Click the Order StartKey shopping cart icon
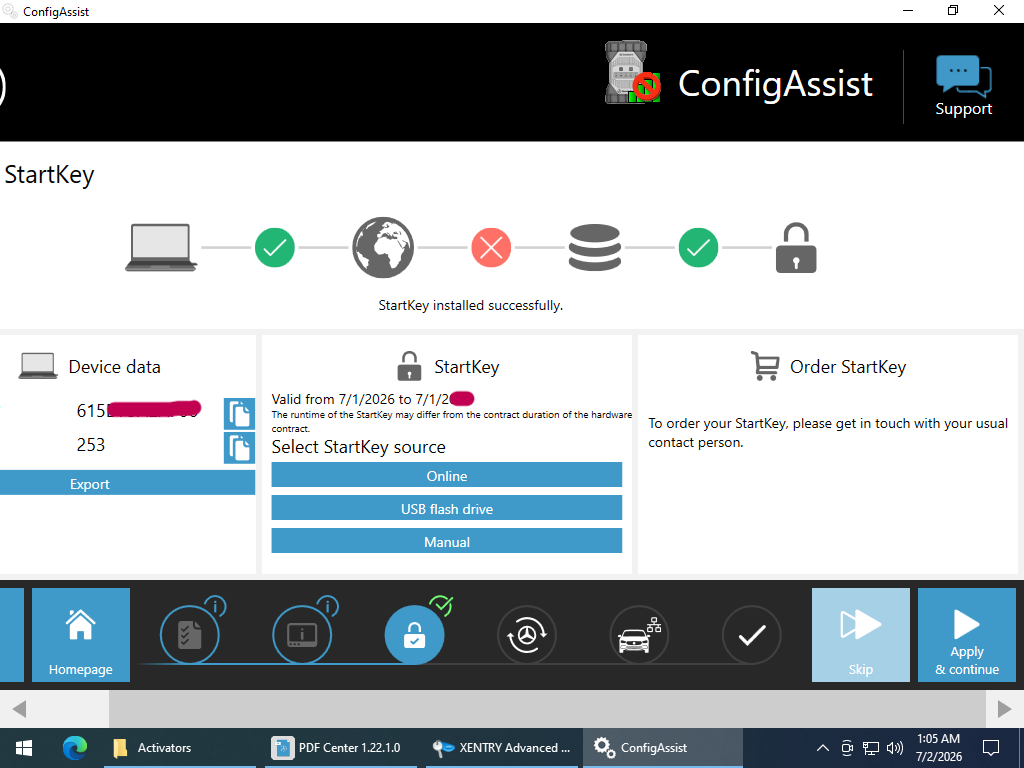This screenshot has width=1024, height=768. click(x=765, y=366)
